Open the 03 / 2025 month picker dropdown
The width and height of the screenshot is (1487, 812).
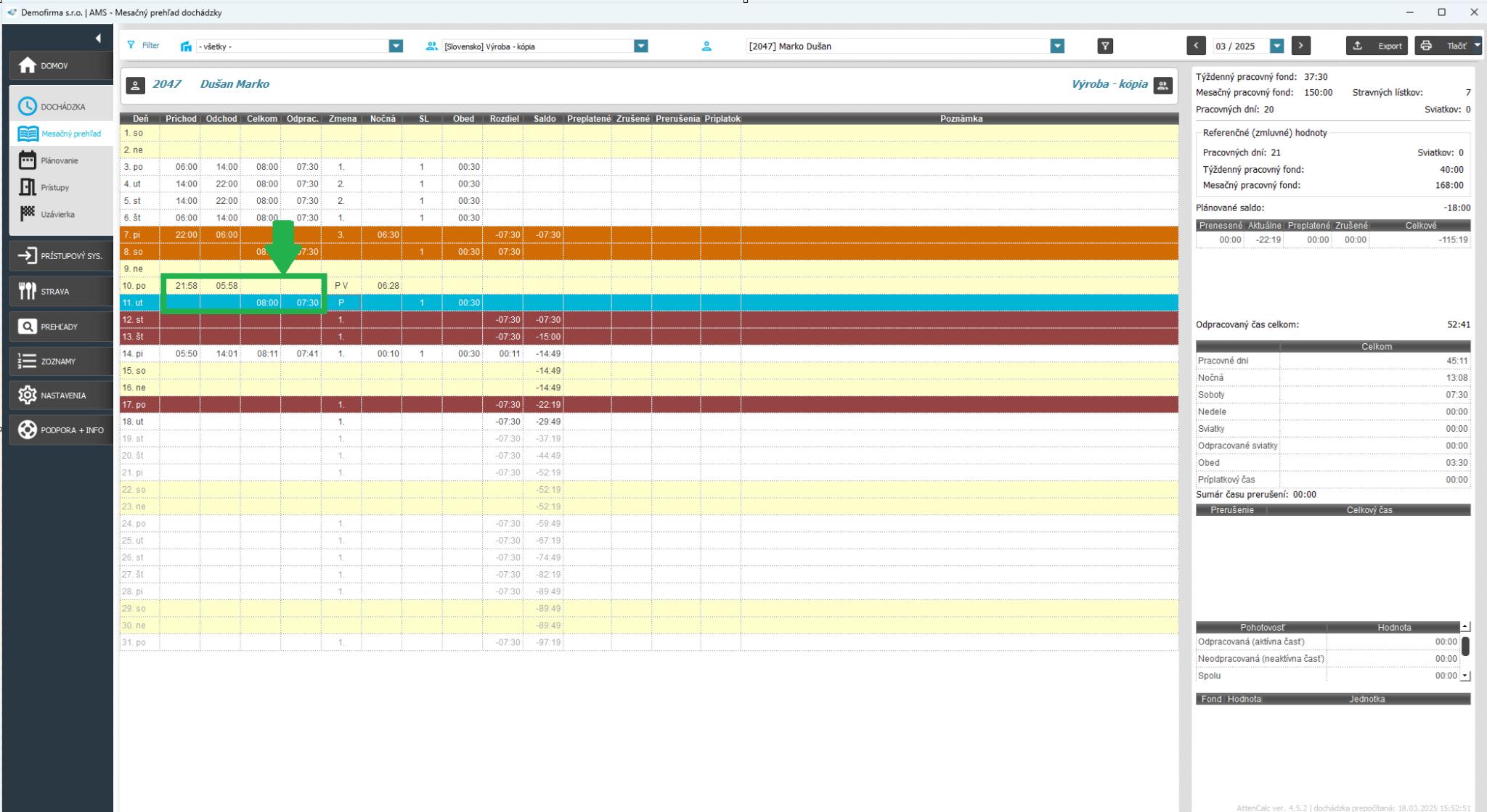coord(1276,46)
